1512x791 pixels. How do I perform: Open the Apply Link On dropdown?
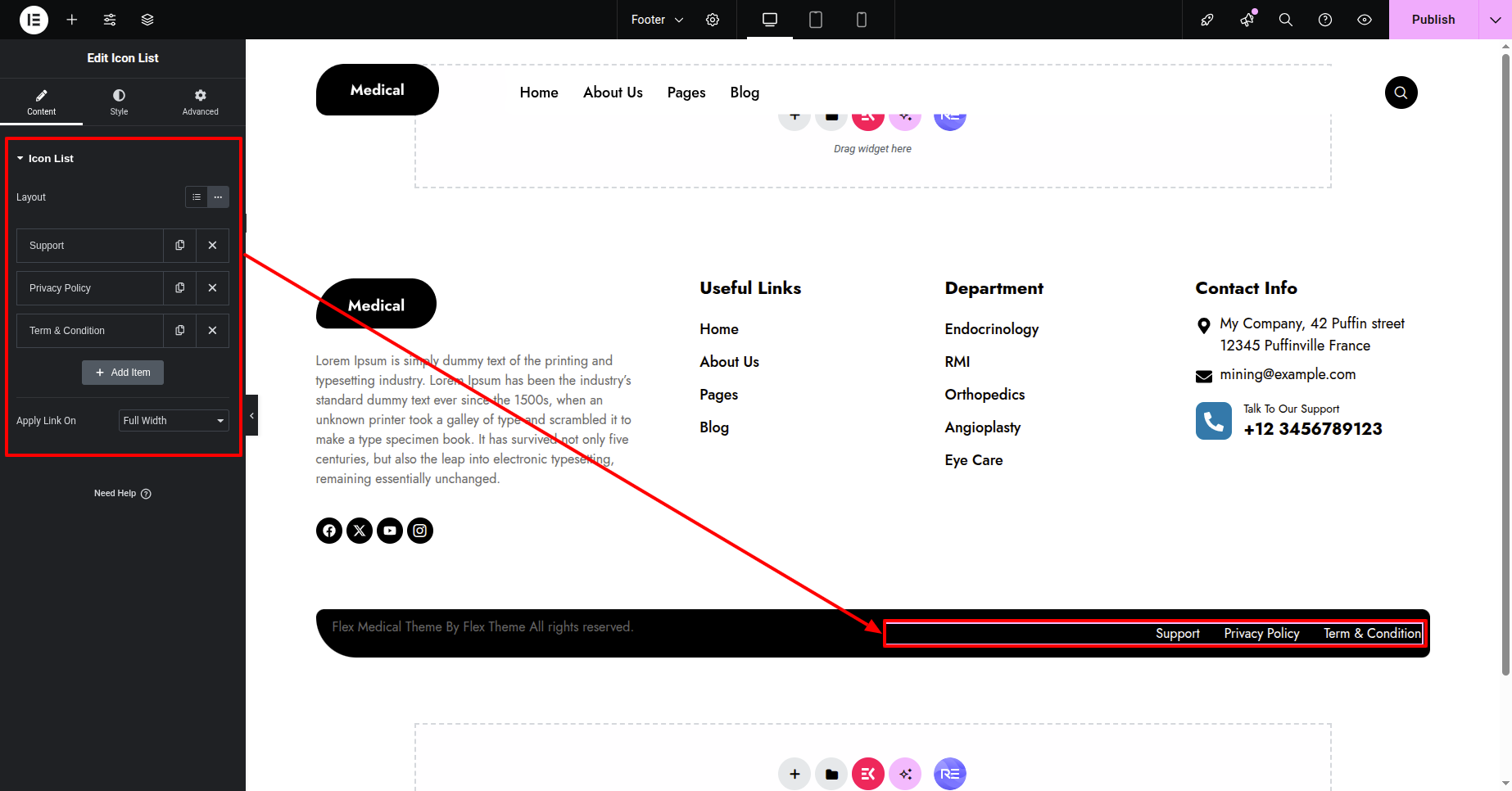tap(174, 421)
